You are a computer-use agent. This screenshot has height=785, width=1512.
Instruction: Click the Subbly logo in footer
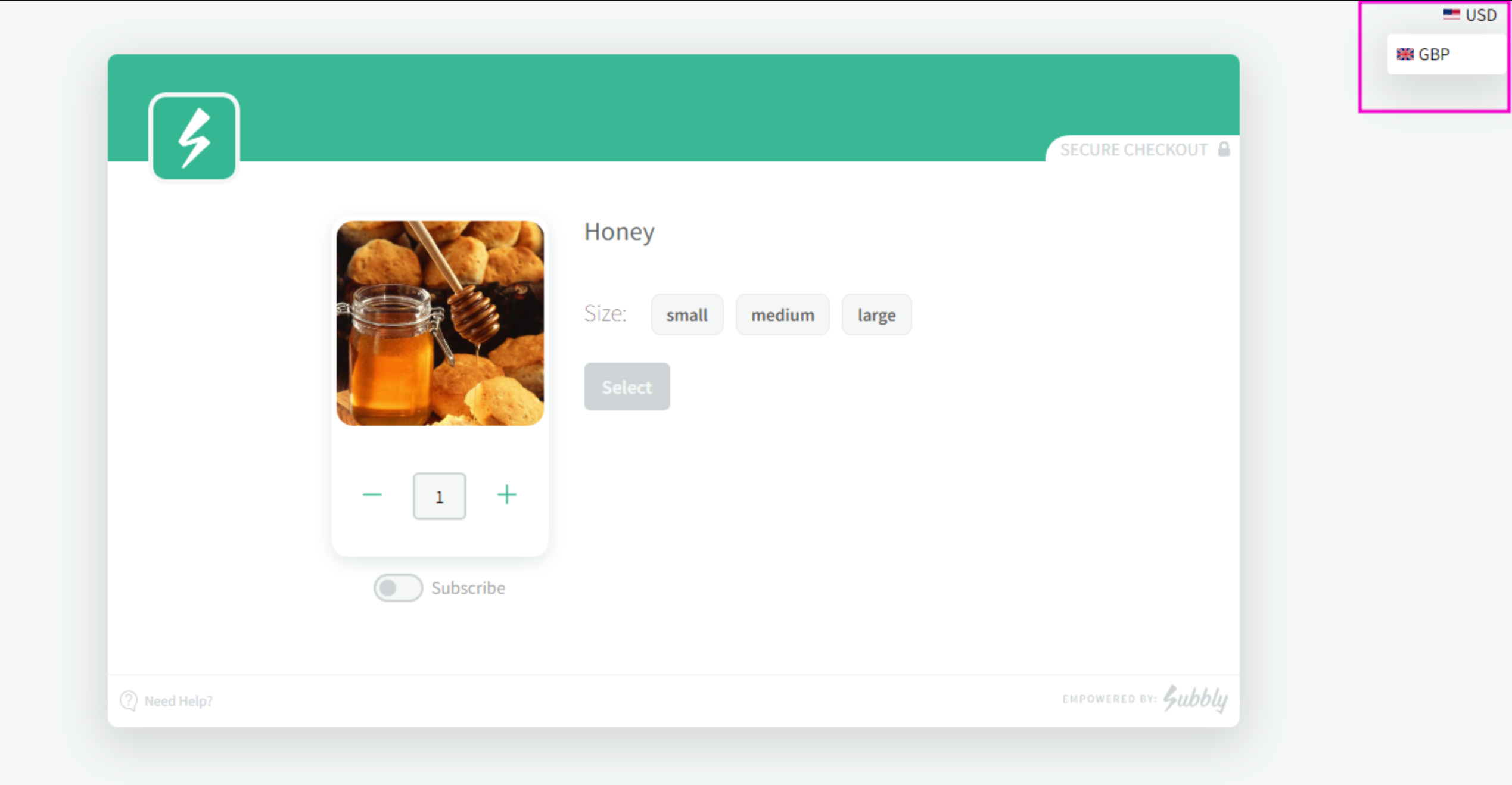(x=1195, y=699)
